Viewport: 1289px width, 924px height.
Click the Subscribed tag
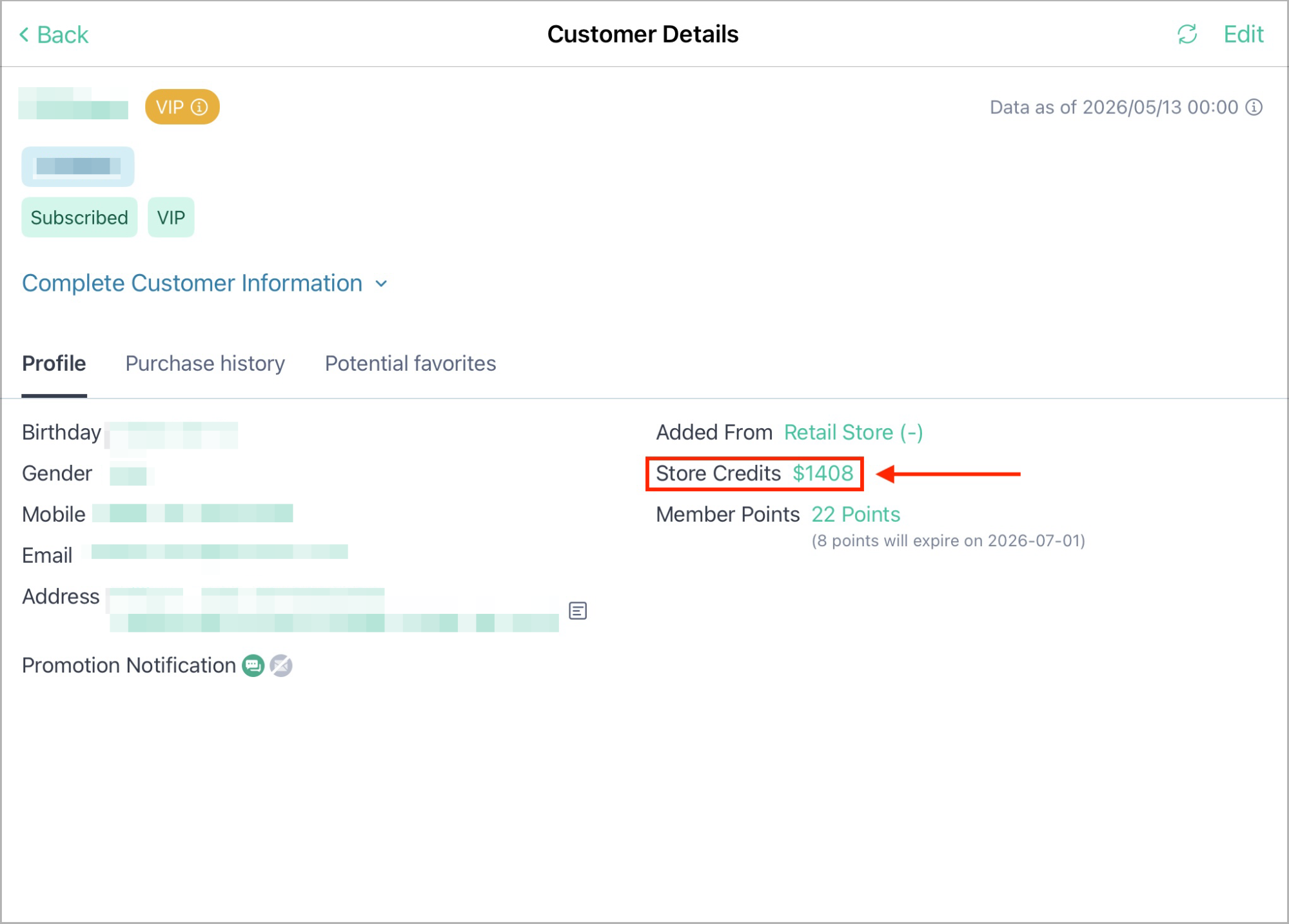coord(79,217)
